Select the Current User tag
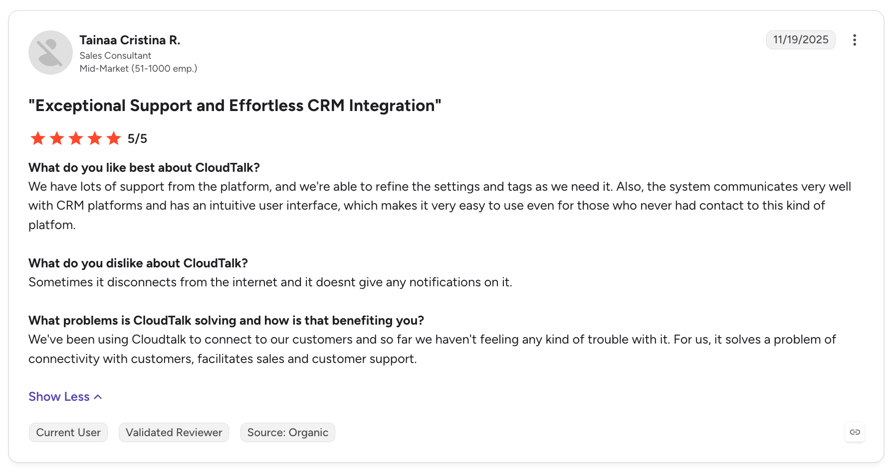894x473 pixels. coord(68,433)
